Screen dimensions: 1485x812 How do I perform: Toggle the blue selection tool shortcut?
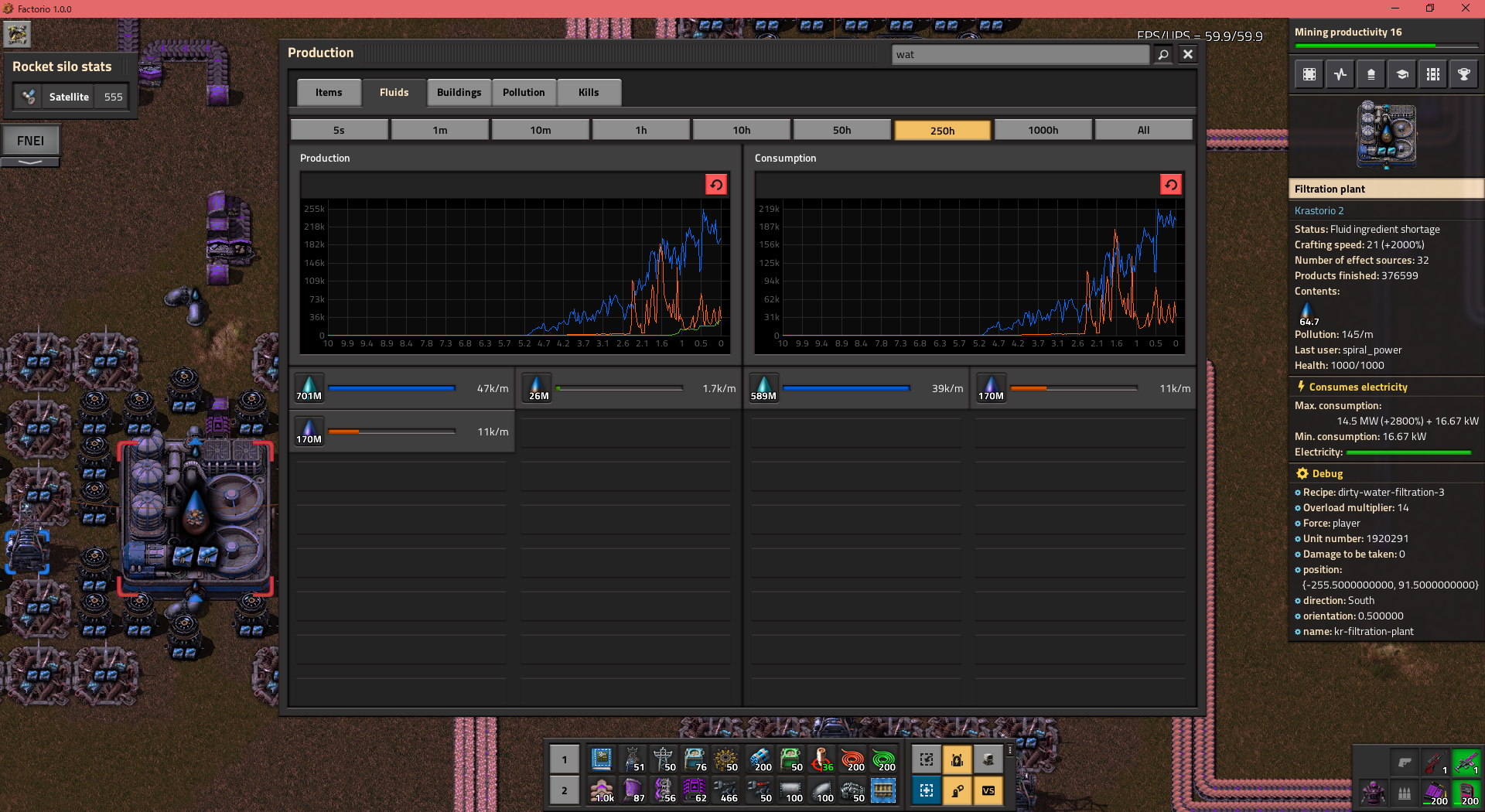coord(926,790)
